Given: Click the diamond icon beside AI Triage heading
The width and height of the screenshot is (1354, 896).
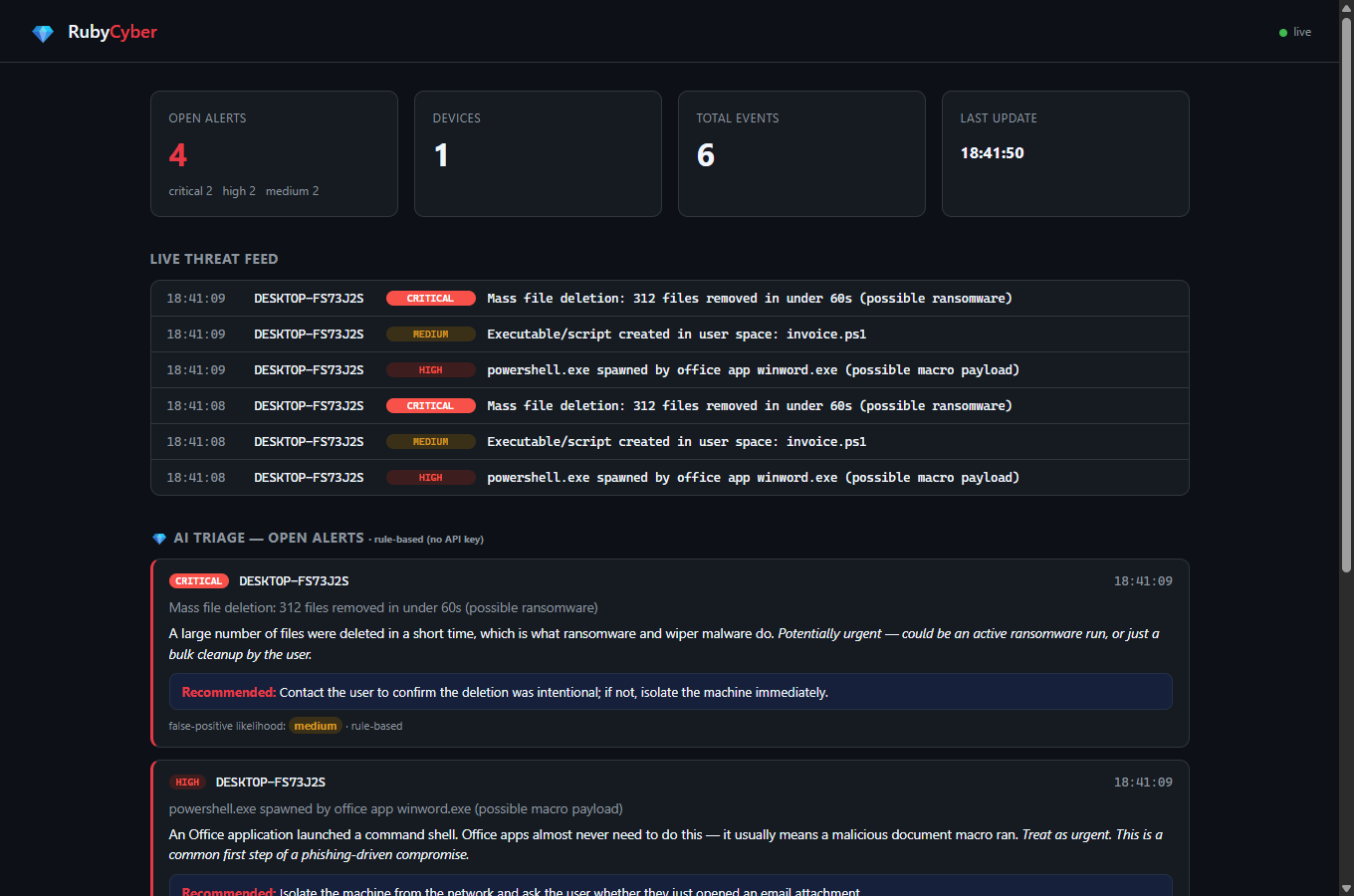Looking at the screenshot, I should [159, 539].
